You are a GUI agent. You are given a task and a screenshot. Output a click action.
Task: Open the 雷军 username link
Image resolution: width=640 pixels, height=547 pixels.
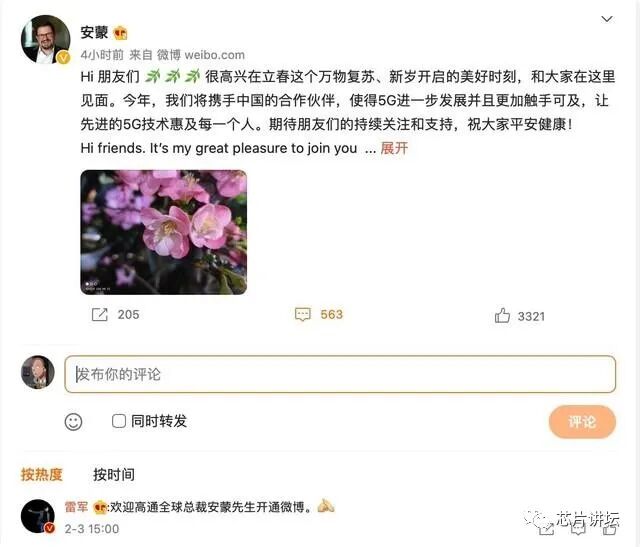click(x=76, y=507)
